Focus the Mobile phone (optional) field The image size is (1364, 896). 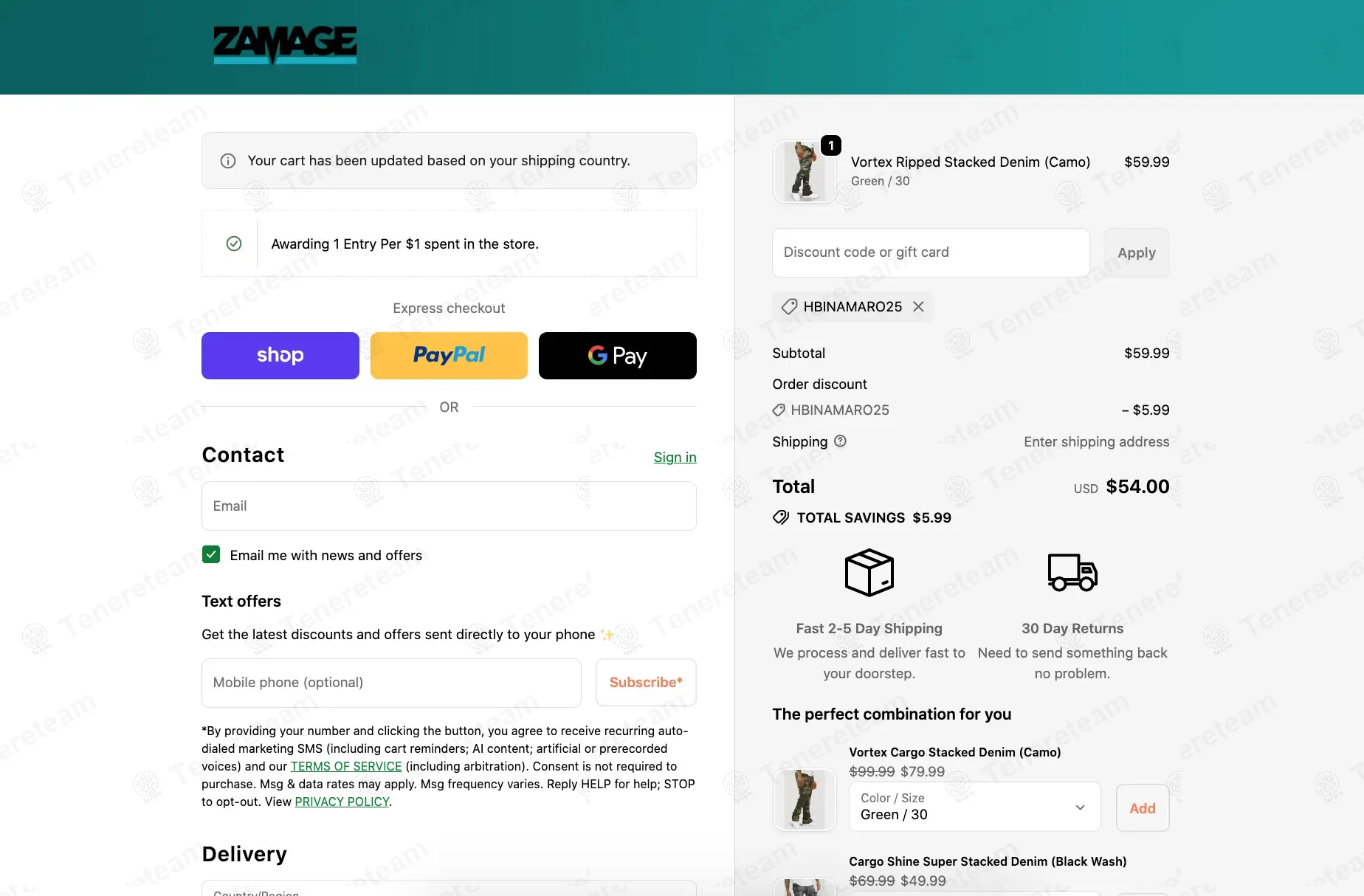[x=391, y=683]
